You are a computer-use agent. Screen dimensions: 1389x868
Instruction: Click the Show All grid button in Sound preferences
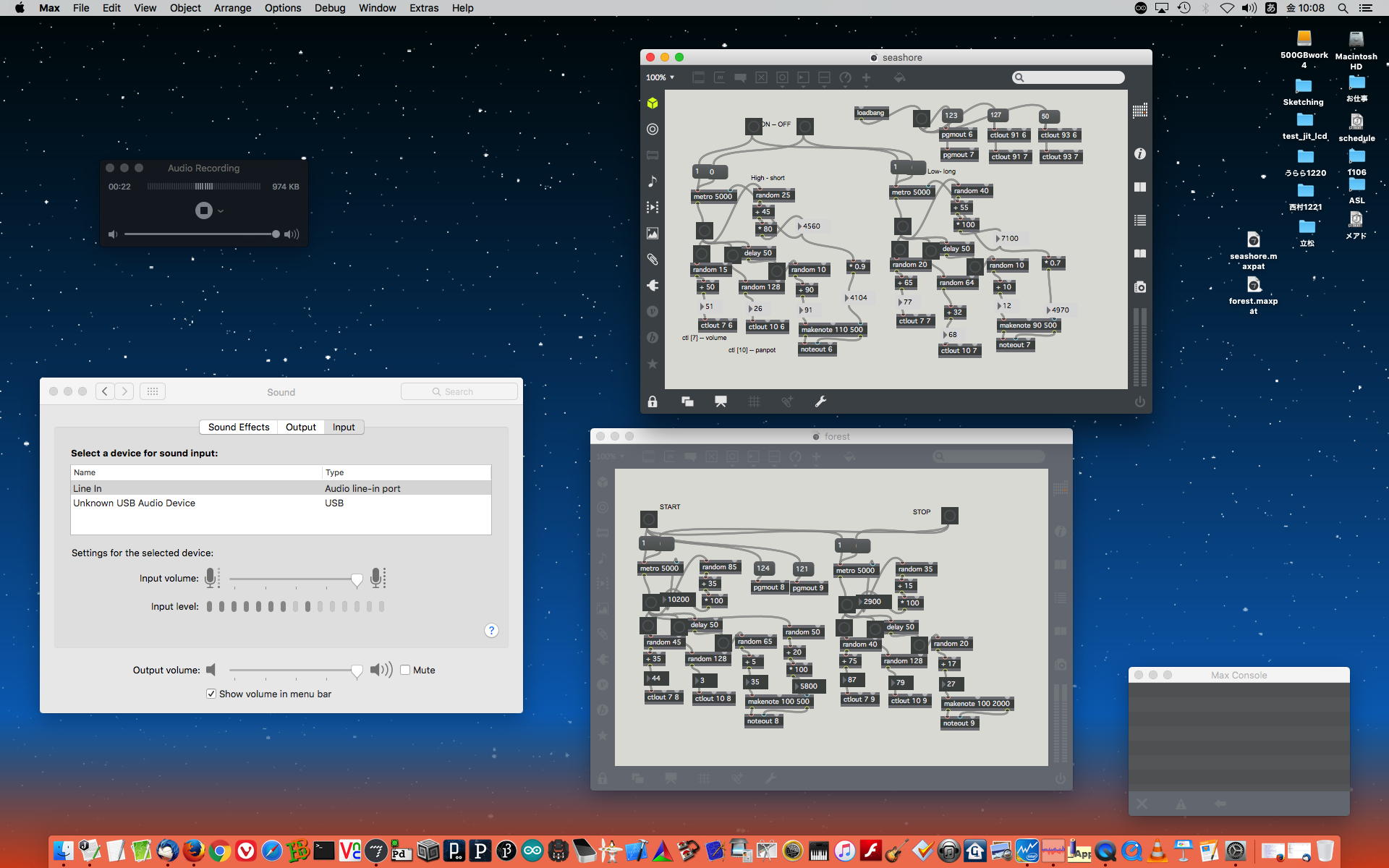pyautogui.click(x=152, y=391)
